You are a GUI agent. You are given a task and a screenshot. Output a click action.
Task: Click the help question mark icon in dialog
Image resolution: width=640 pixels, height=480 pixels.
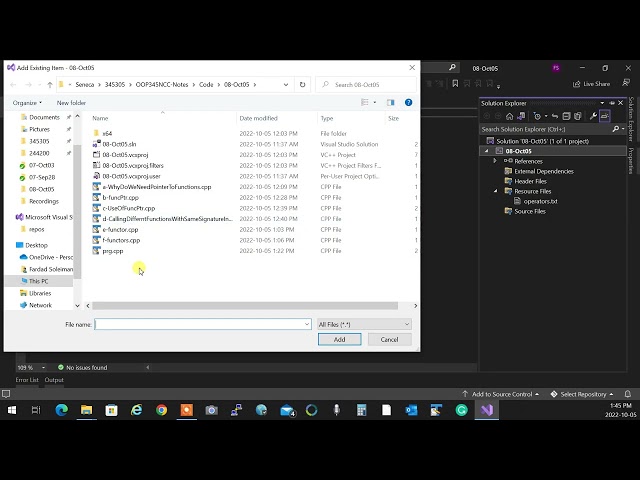tap(408, 102)
